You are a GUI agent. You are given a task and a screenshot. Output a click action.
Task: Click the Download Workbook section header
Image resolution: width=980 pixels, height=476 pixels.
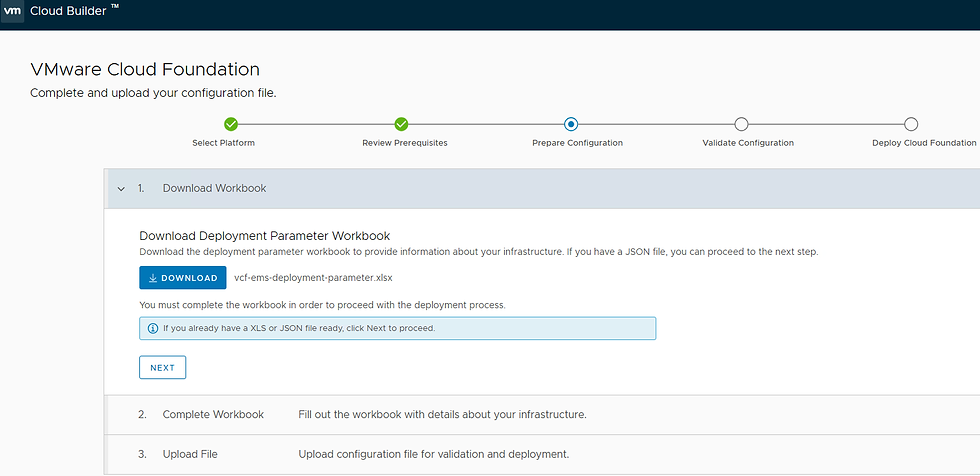(x=214, y=188)
